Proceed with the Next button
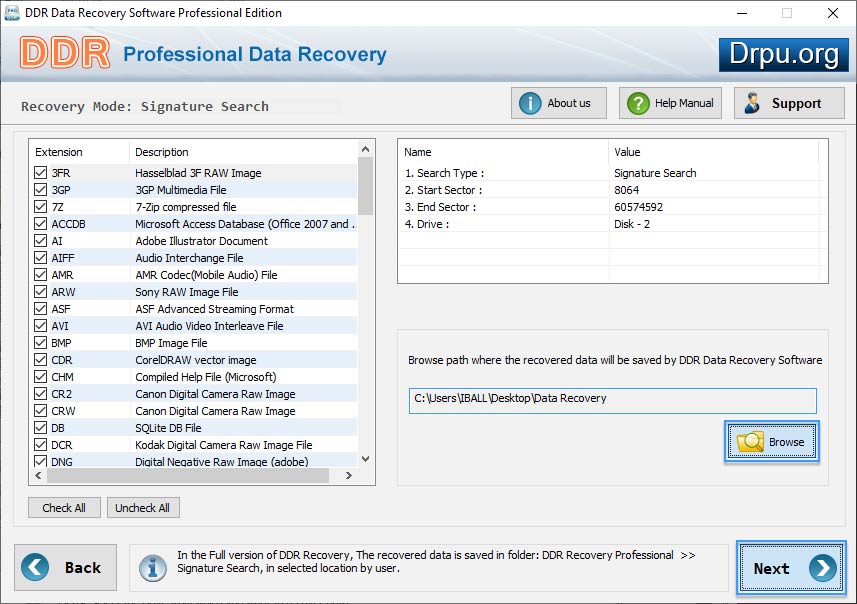This screenshot has width=857, height=604. [791, 568]
